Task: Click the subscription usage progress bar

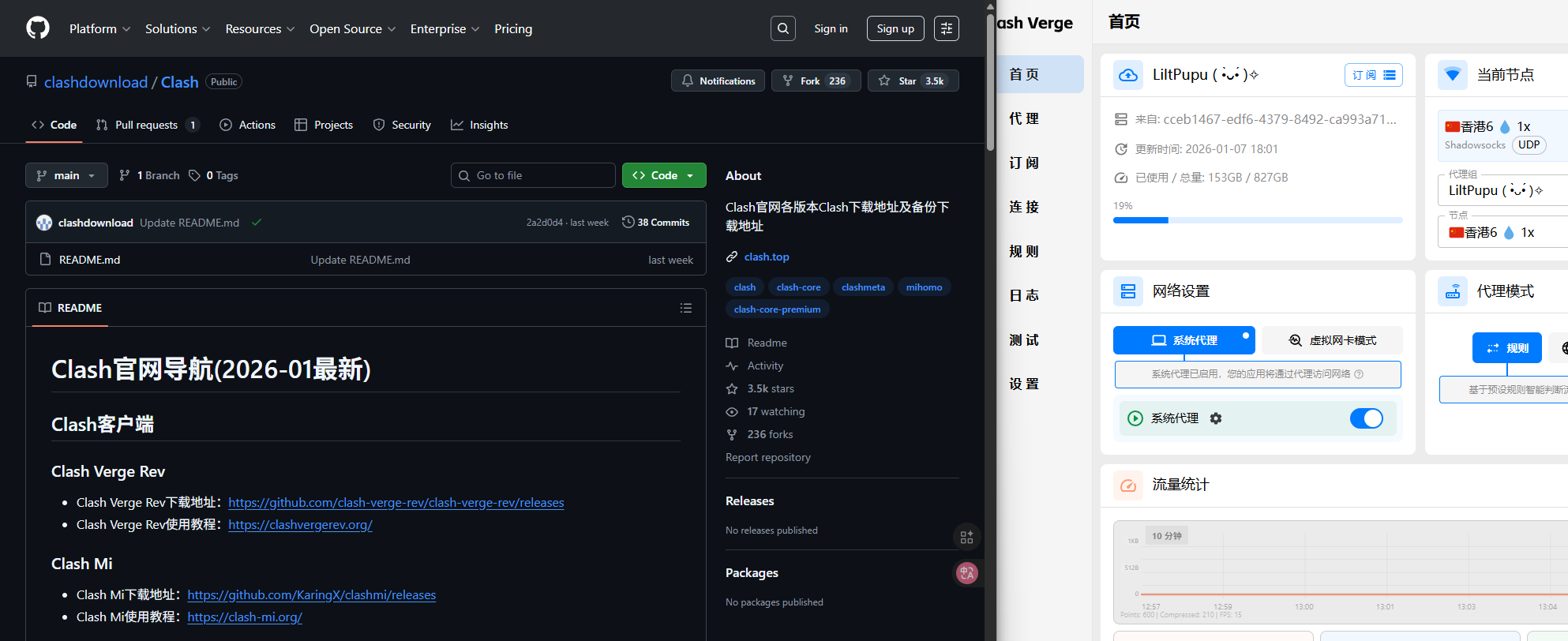Action: point(1257,220)
